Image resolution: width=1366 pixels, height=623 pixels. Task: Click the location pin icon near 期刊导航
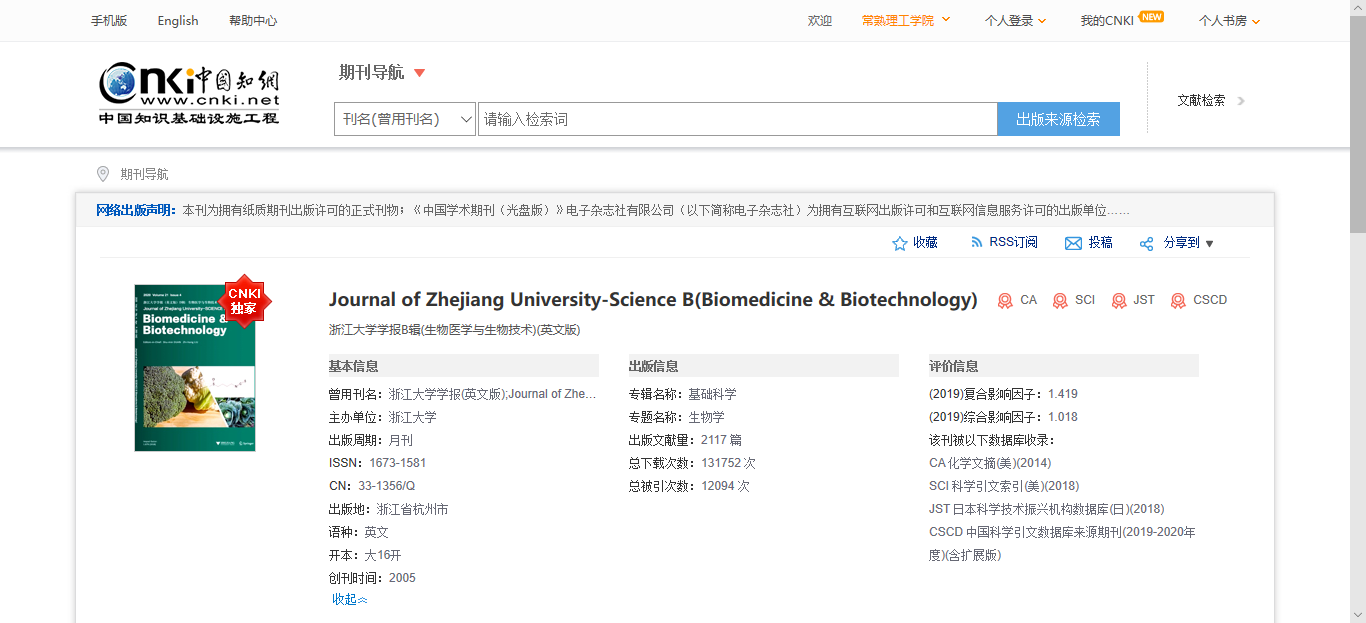102,174
